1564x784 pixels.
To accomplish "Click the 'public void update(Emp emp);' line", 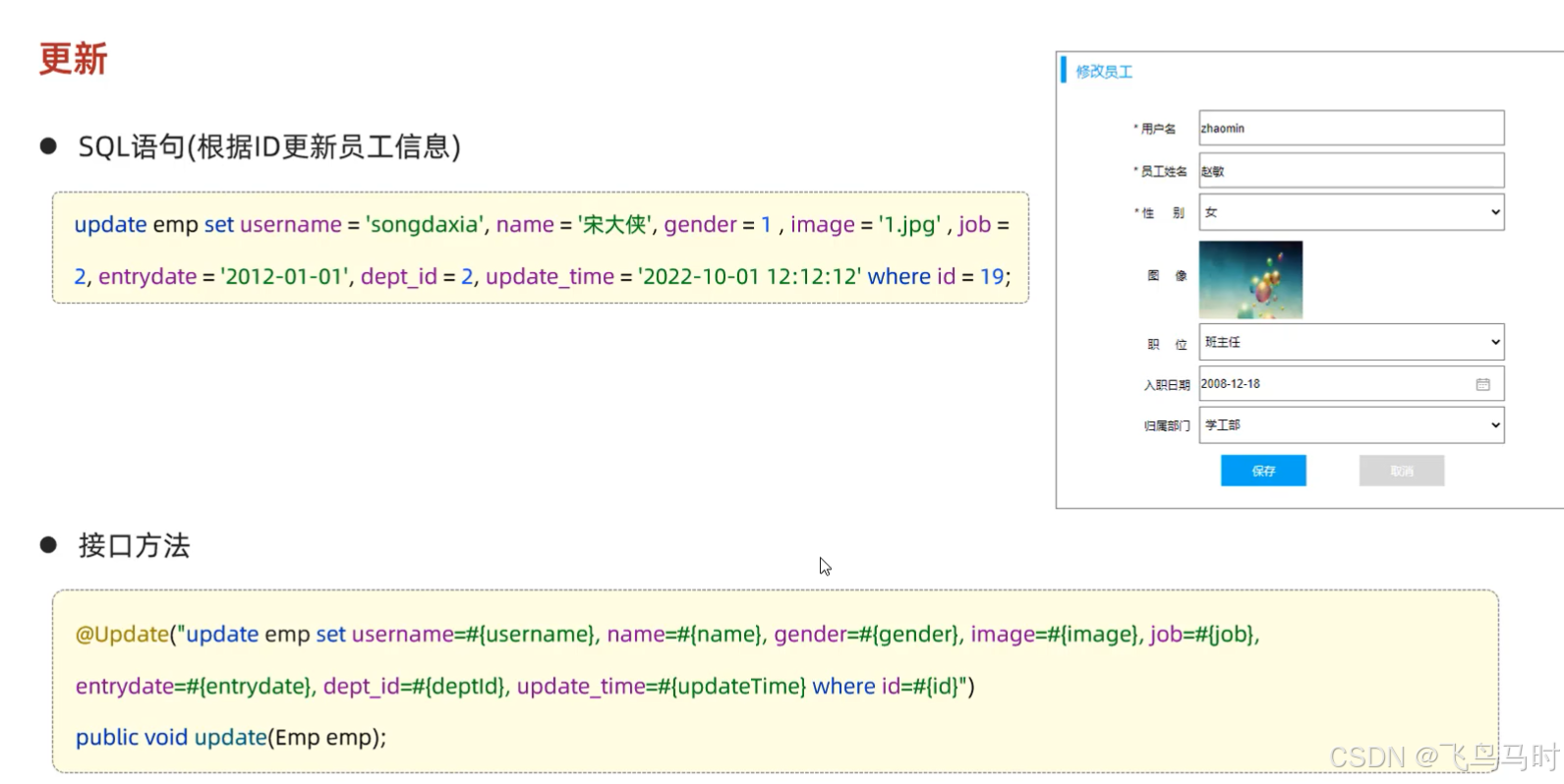I will click(x=231, y=737).
